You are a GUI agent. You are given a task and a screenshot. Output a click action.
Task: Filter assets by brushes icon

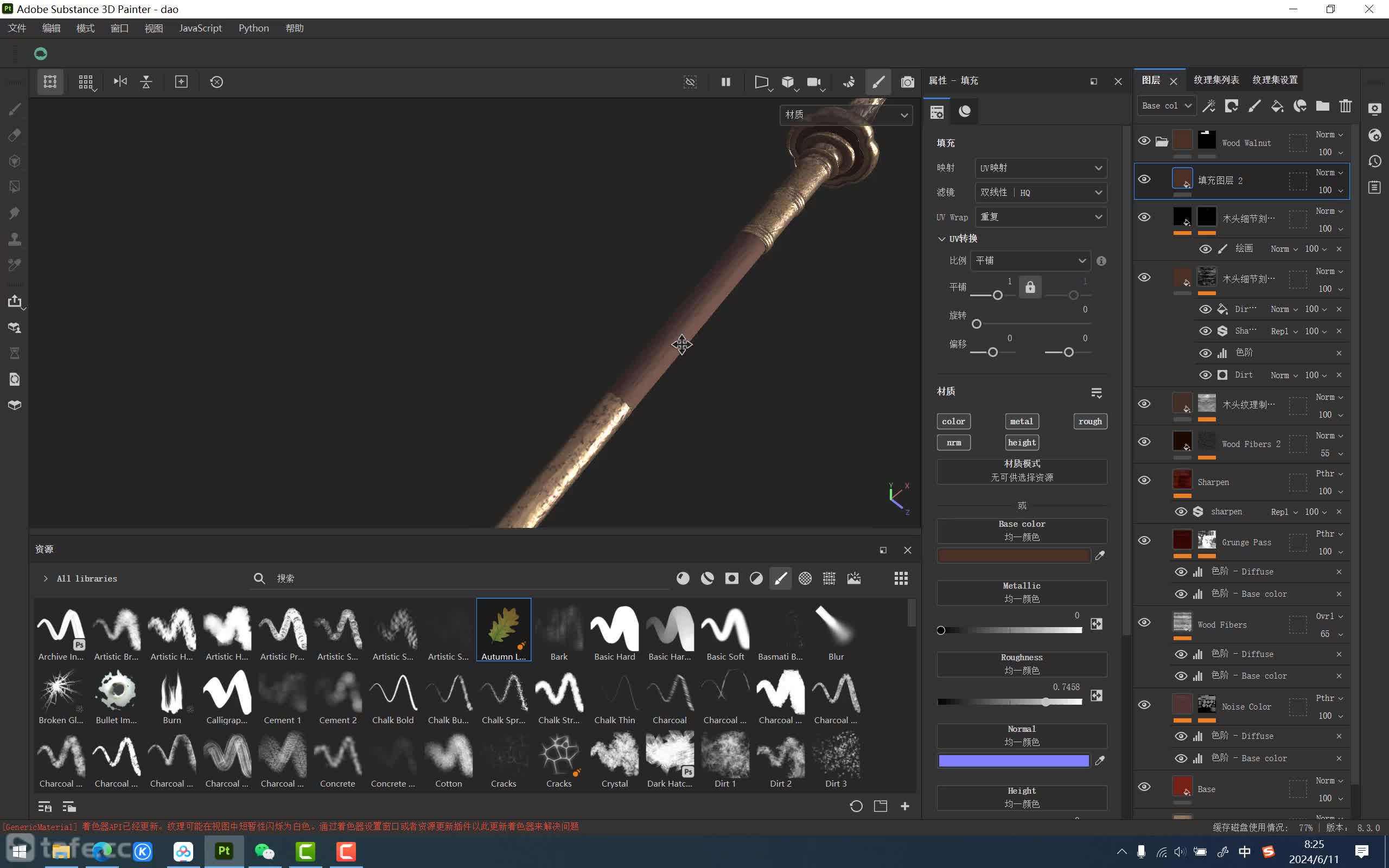coord(781,578)
